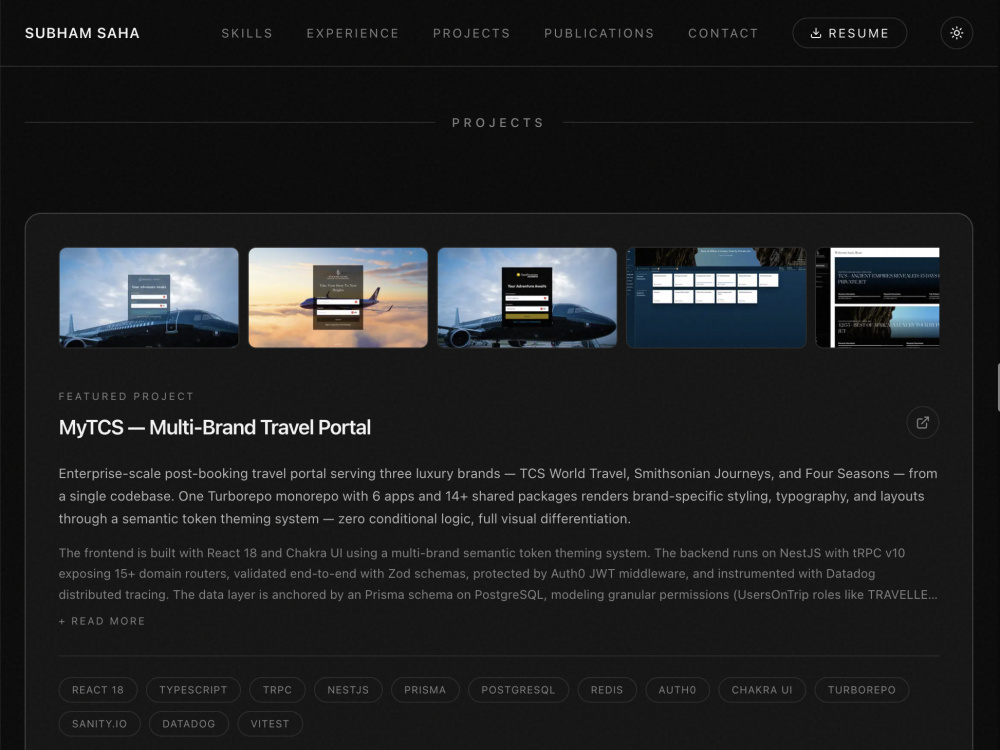Viewport: 1000px width, 750px height.
Task: Click the page's vertical scrollbar handle
Action: [x=997, y=387]
